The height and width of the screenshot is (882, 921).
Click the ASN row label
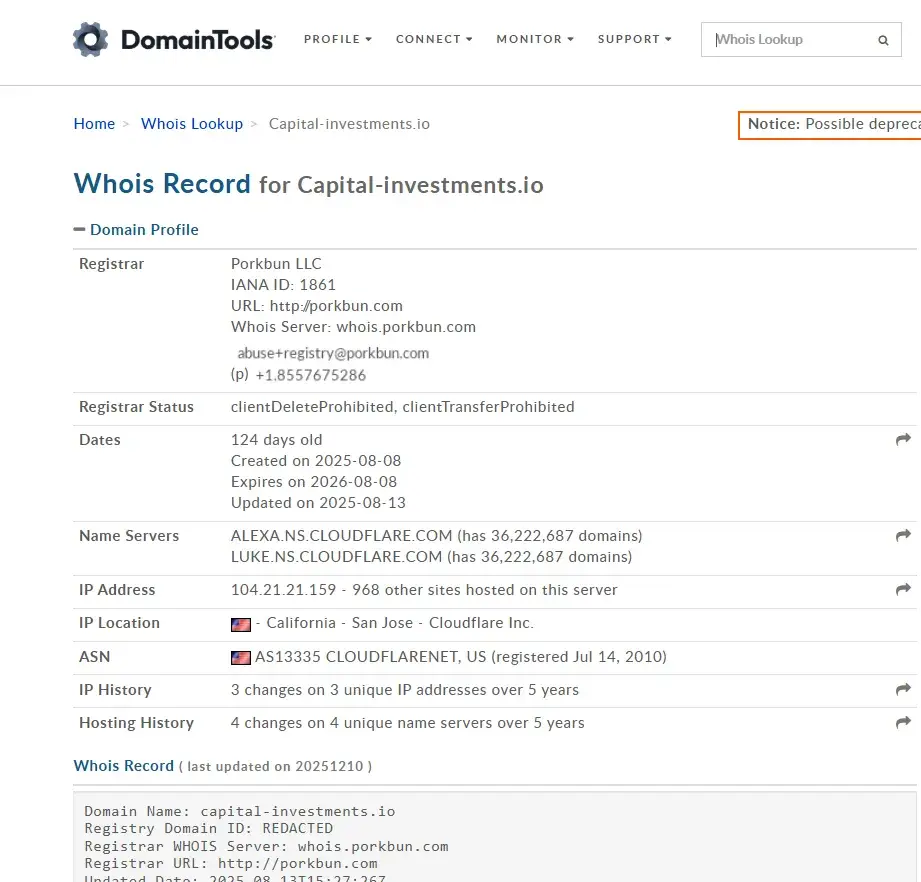(x=95, y=657)
